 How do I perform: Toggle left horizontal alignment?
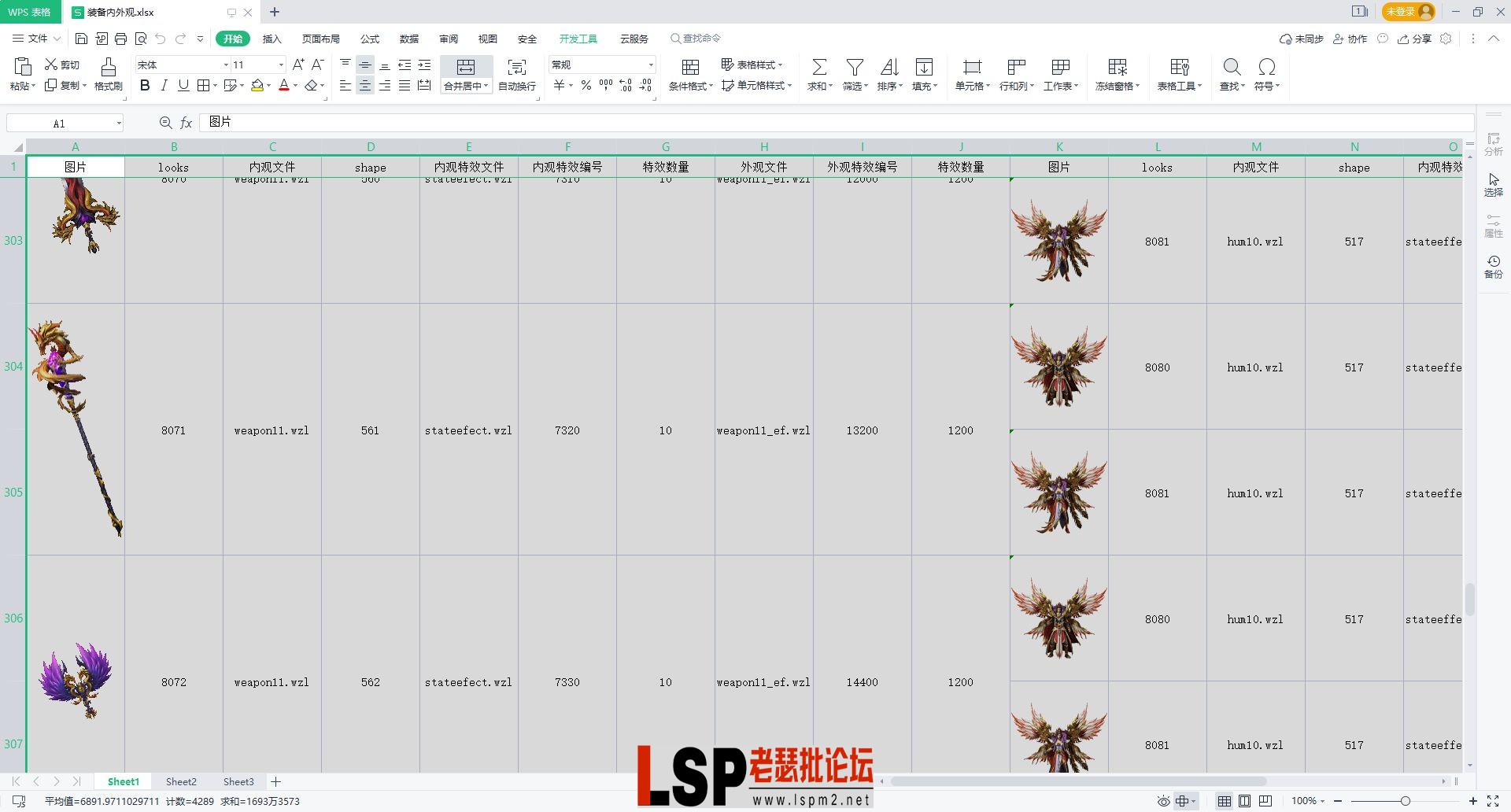point(345,85)
